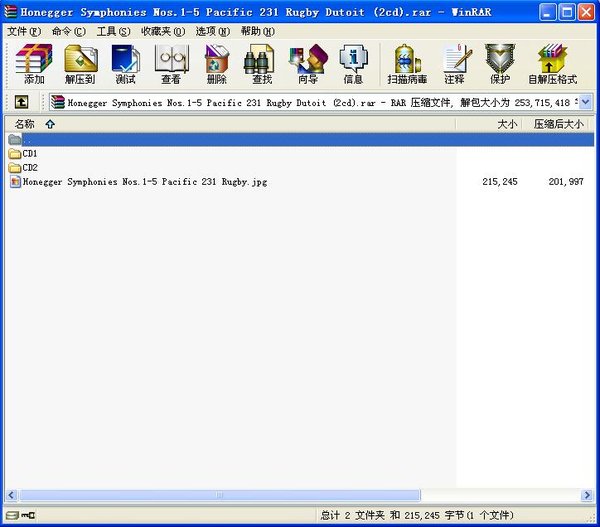Click the 添加 (Add) toolbar icon
Viewport: 600px width, 527px height.
coord(34,64)
